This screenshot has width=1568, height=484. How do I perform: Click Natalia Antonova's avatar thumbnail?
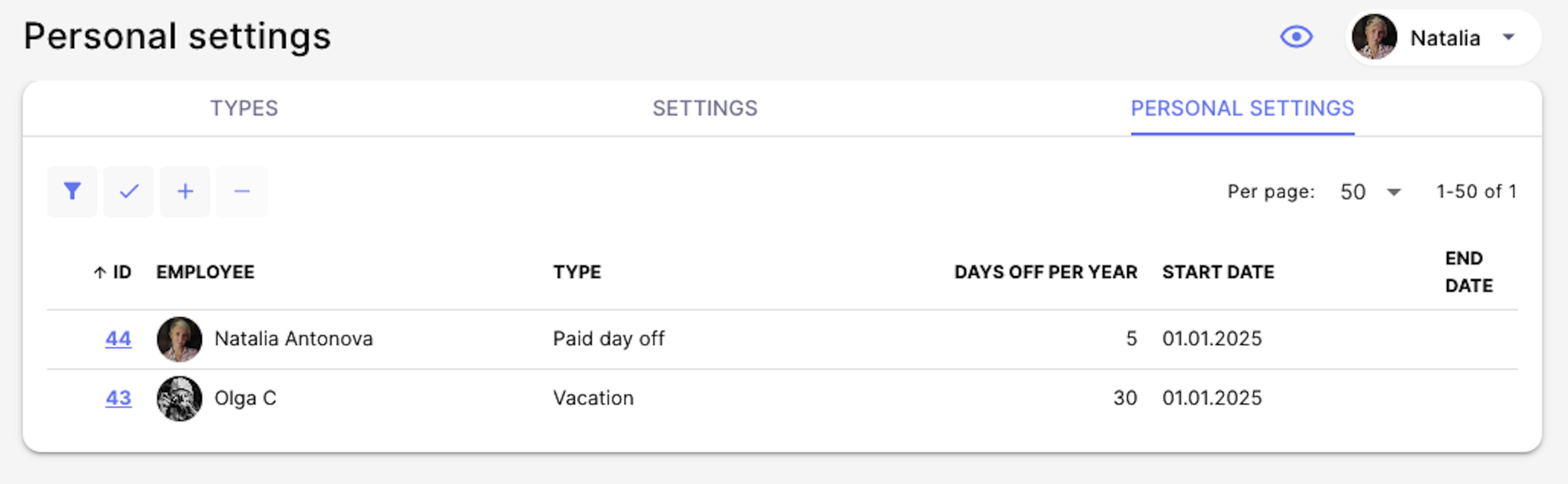coord(180,339)
